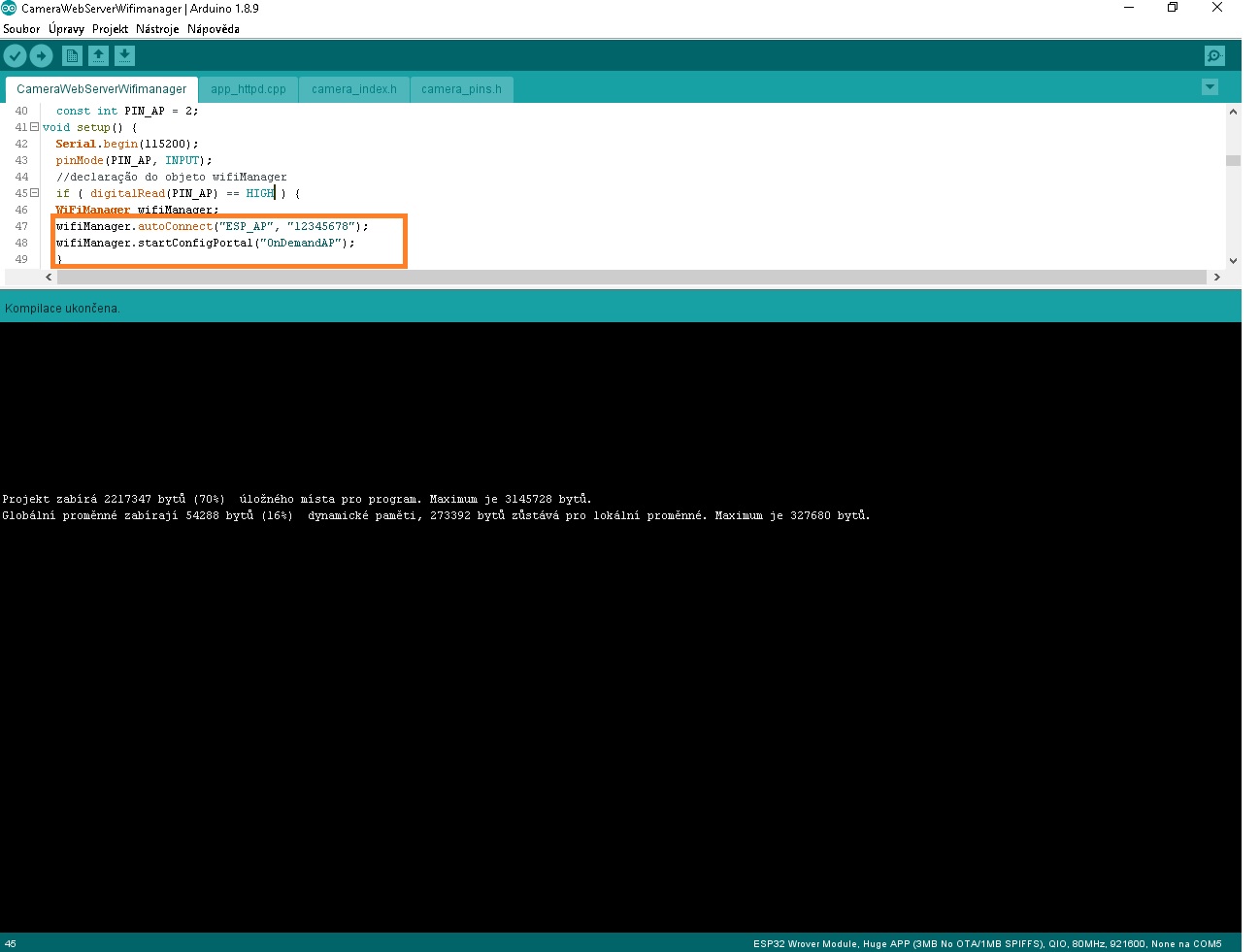Viewport: 1260px width, 952px height.
Task: Click the Verify (checkmark) compile button
Action: 15,56
